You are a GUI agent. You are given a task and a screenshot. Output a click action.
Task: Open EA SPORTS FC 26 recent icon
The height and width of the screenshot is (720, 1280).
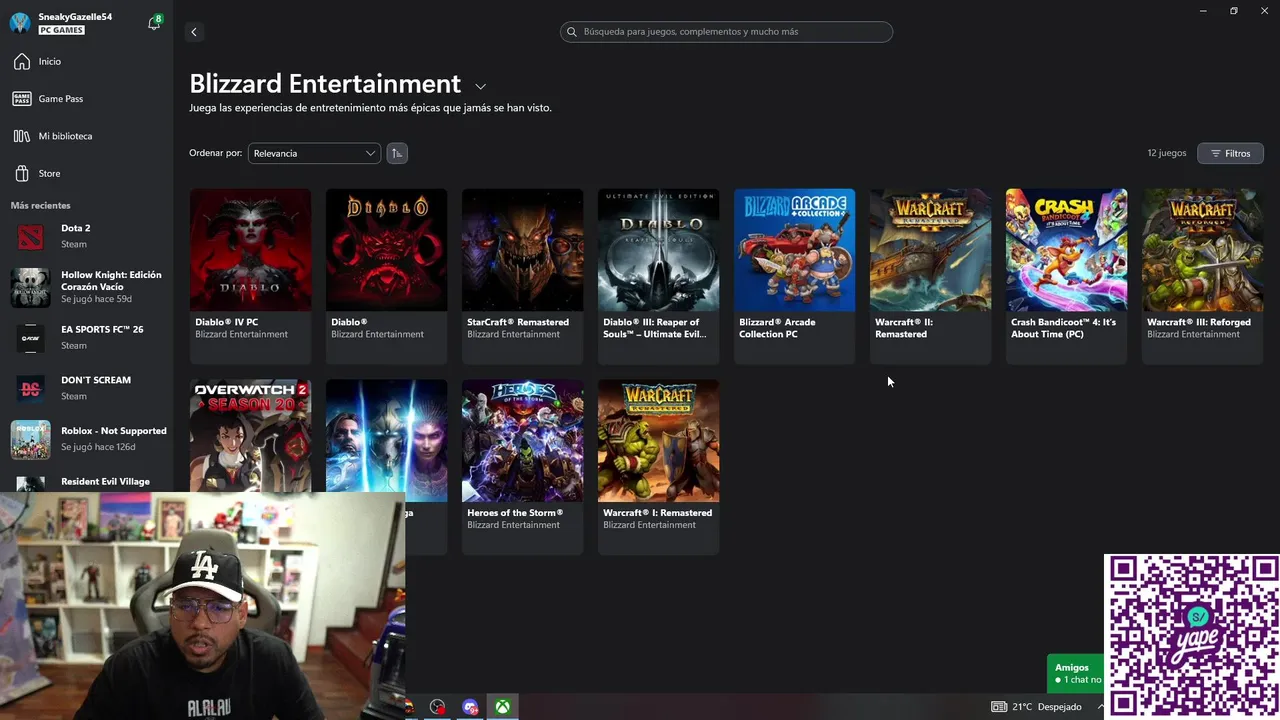(30, 338)
